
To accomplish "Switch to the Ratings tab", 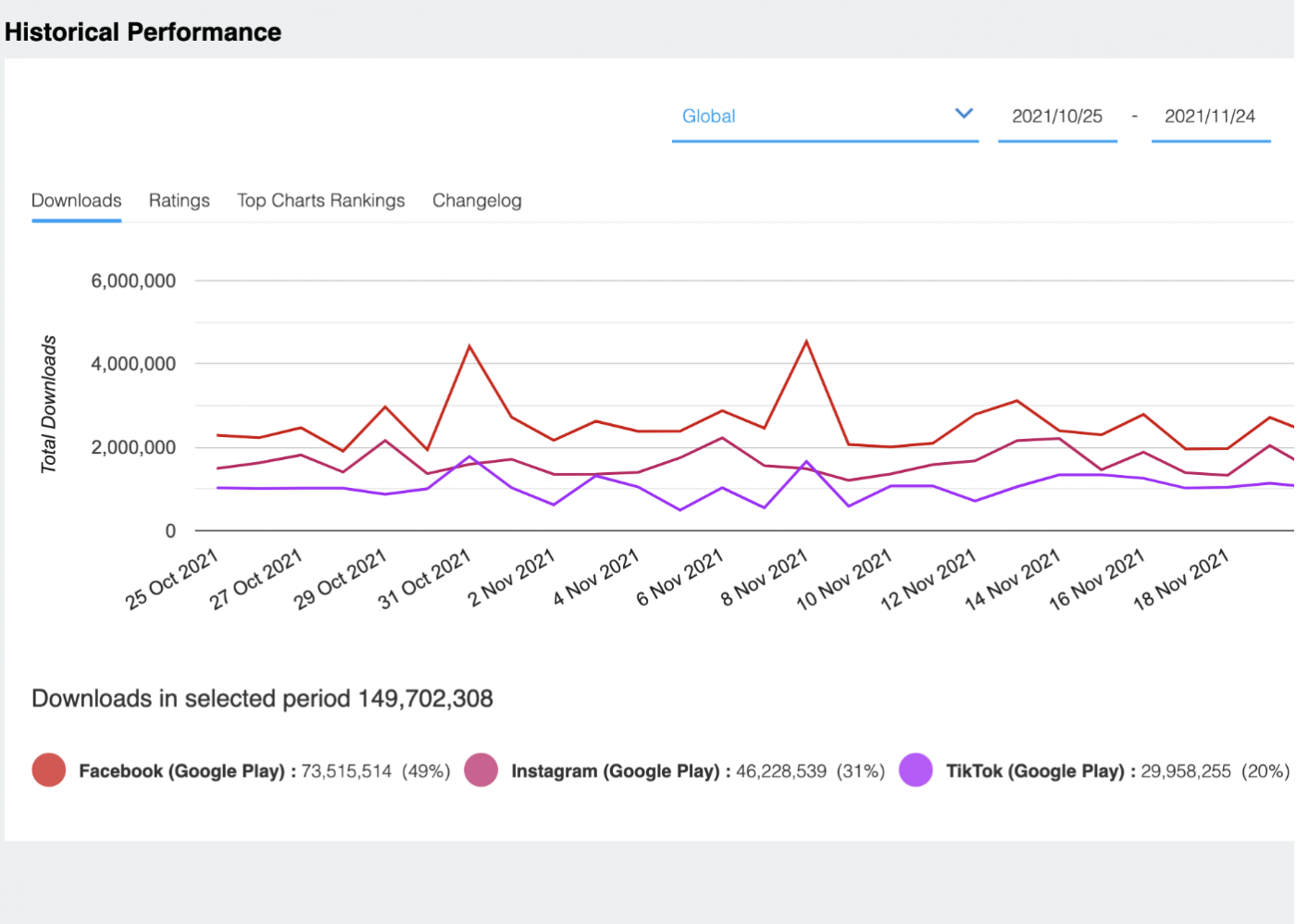I will (x=179, y=200).
